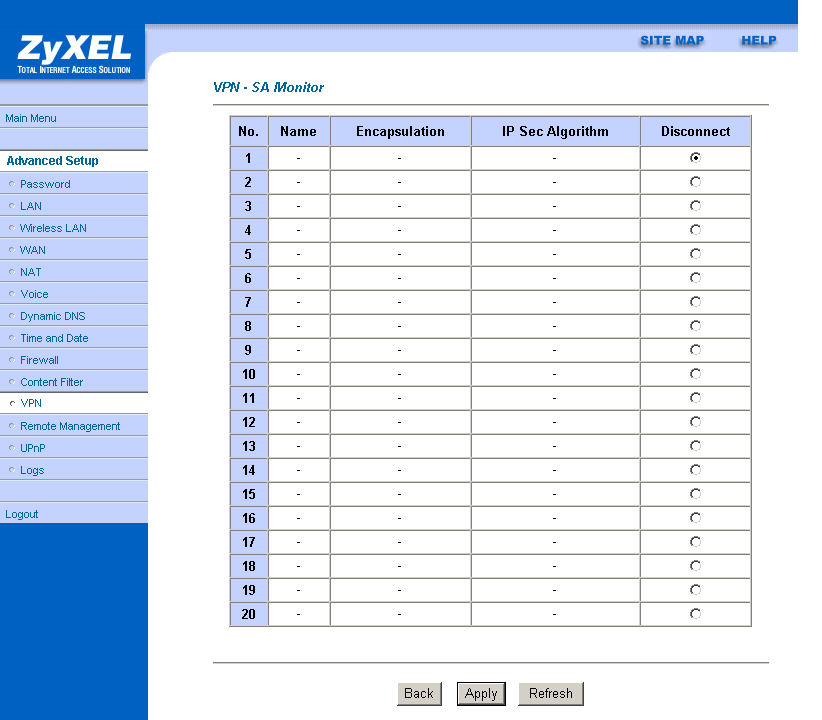This screenshot has height=720, width=822.
Task: Open the UPnP settings page
Action: pos(33,448)
